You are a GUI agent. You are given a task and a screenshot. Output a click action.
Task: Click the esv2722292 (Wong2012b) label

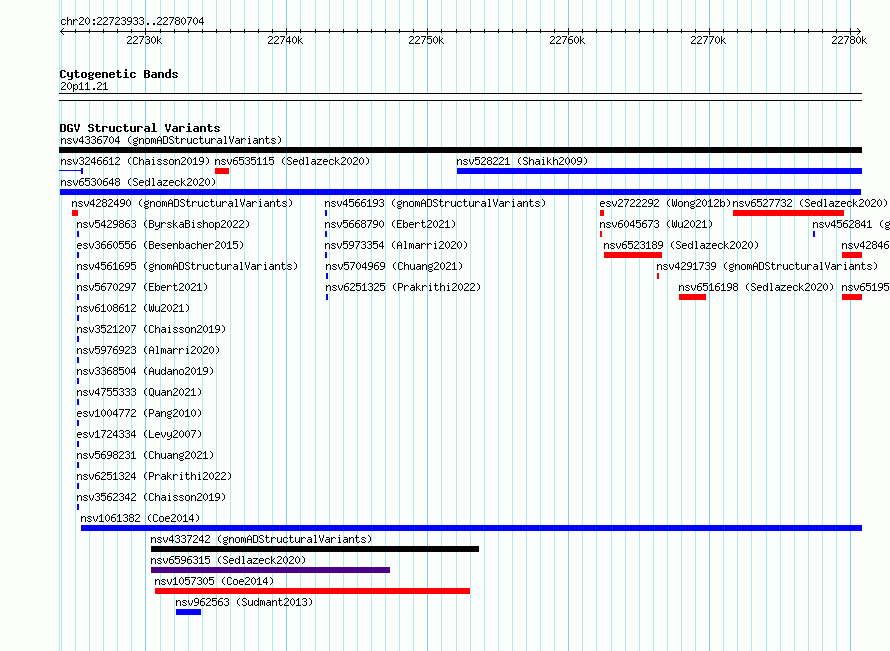[x=665, y=203]
